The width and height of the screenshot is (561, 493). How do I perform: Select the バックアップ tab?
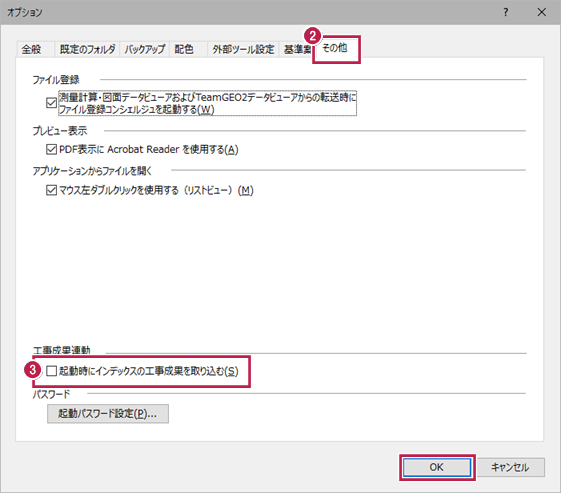tap(145, 49)
